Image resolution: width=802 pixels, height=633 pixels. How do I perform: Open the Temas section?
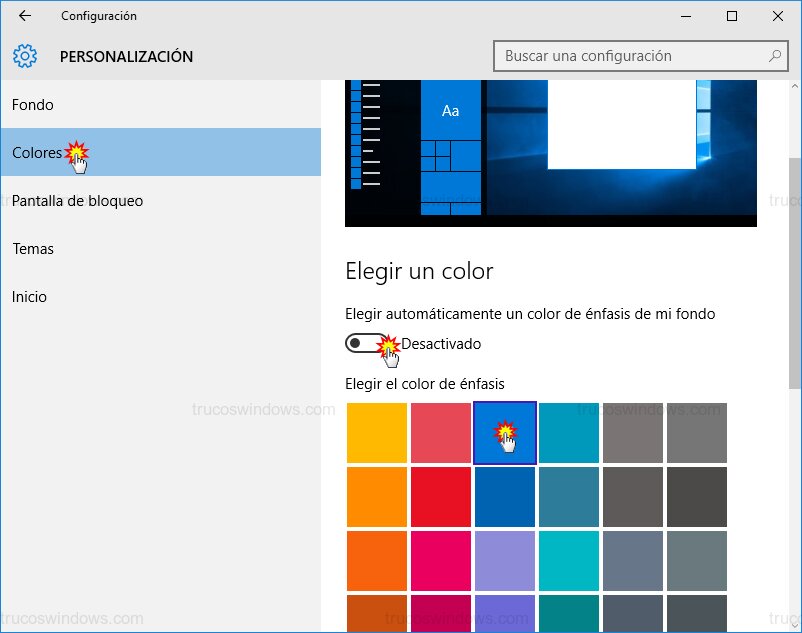click(x=33, y=248)
